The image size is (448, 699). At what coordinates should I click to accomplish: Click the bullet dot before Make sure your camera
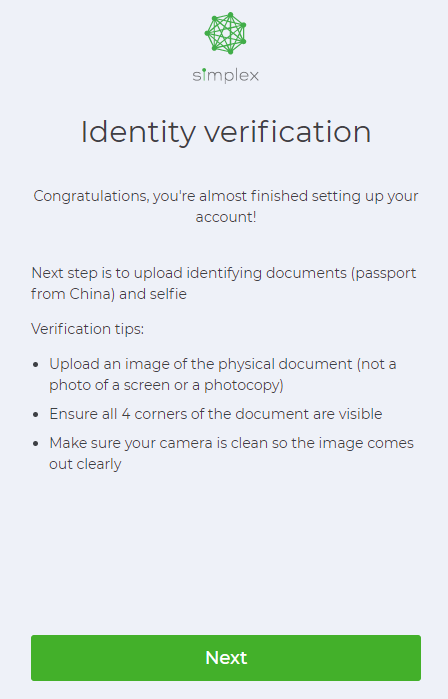click(36, 444)
